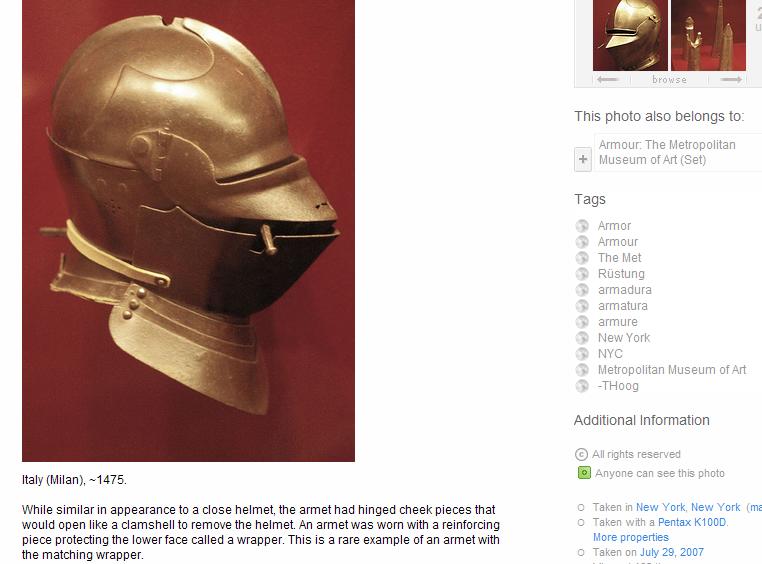This screenshot has height=564, width=762.
Task: Go to previous photo with left arrow
Action: pos(608,79)
